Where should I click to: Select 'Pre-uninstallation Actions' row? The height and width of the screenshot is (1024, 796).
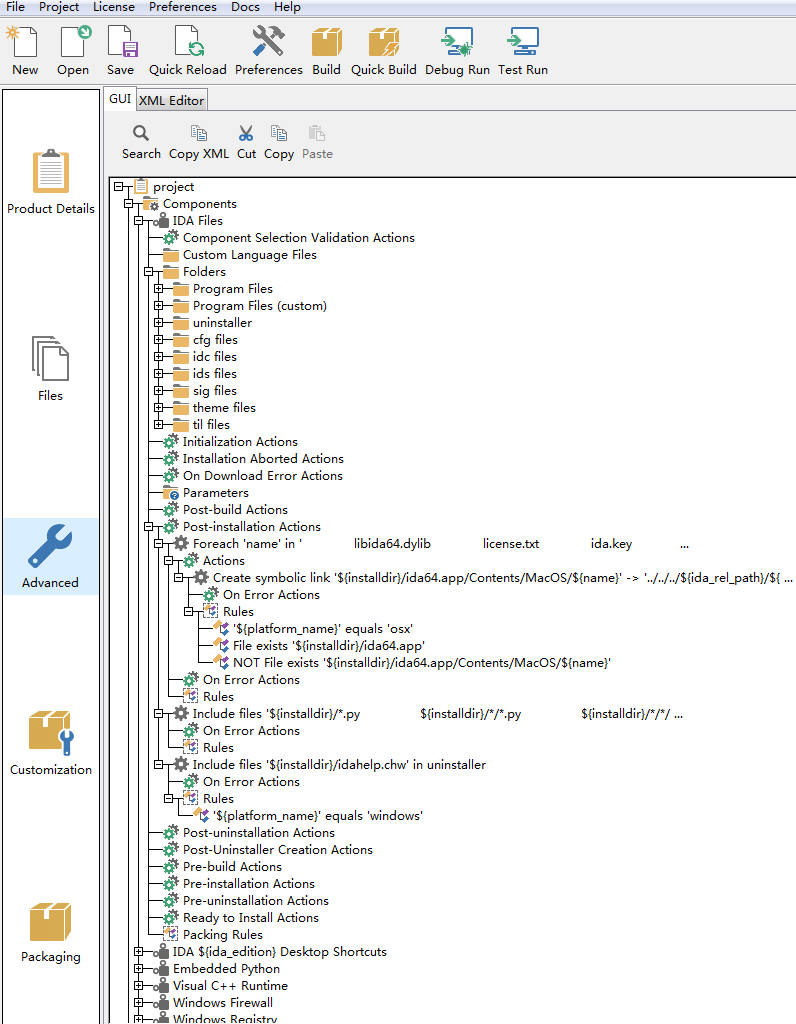click(255, 900)
